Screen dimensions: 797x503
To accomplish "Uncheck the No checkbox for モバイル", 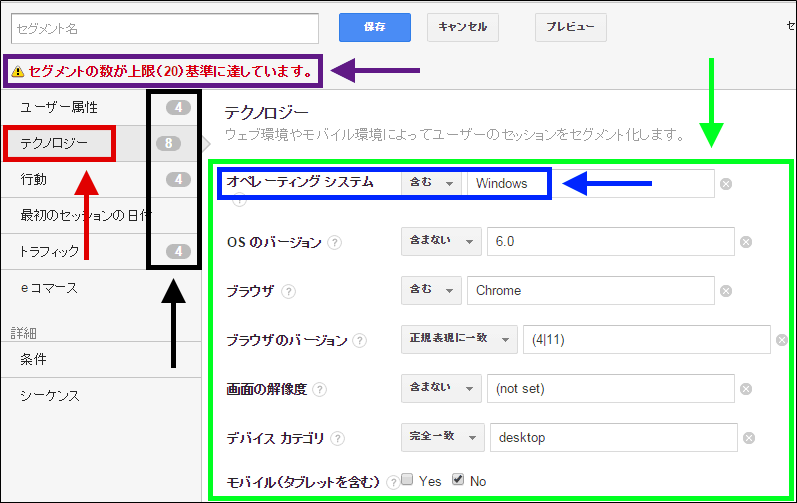I will click(458, 480).
